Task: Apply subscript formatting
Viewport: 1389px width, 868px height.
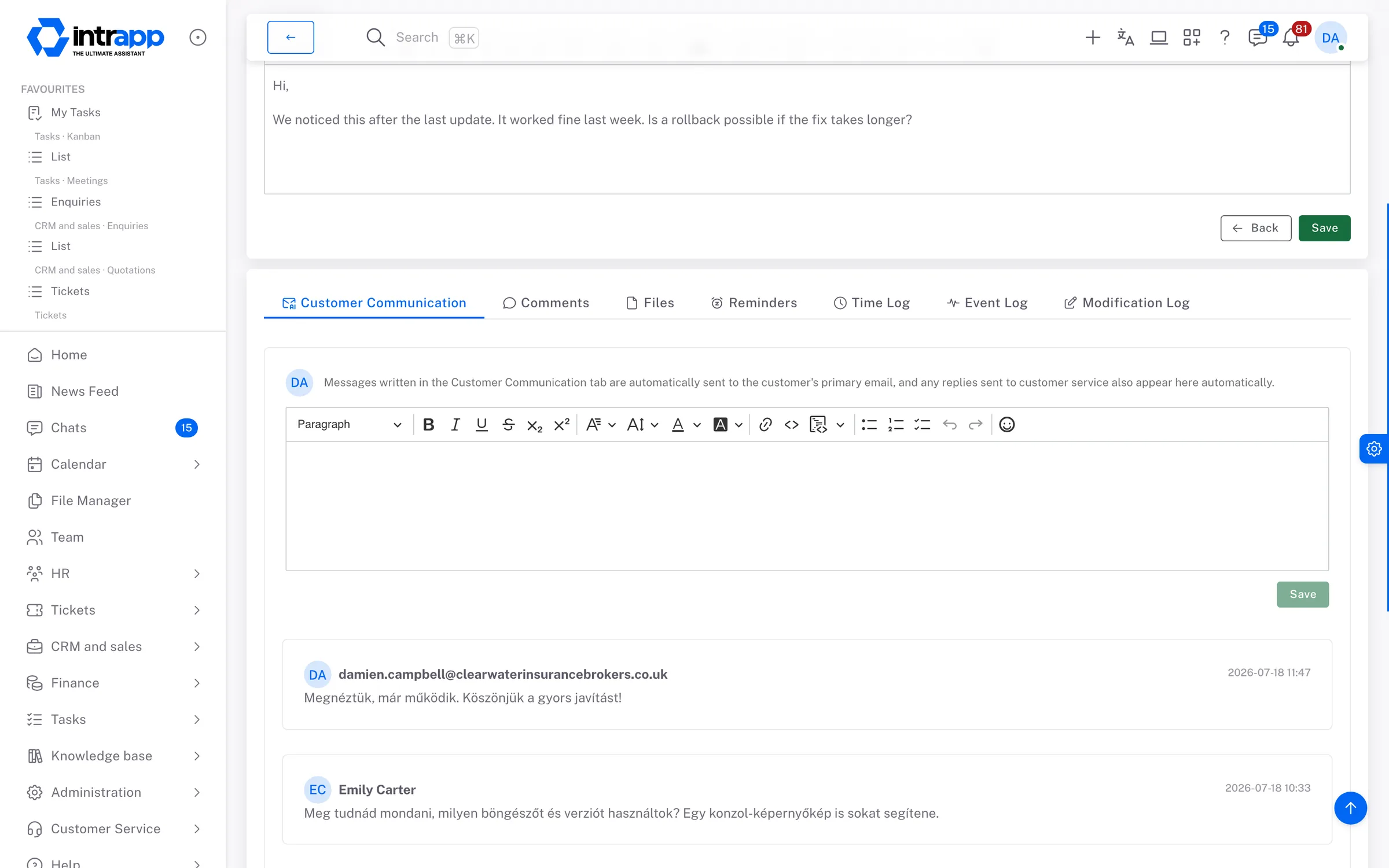Action: point(535,425)
